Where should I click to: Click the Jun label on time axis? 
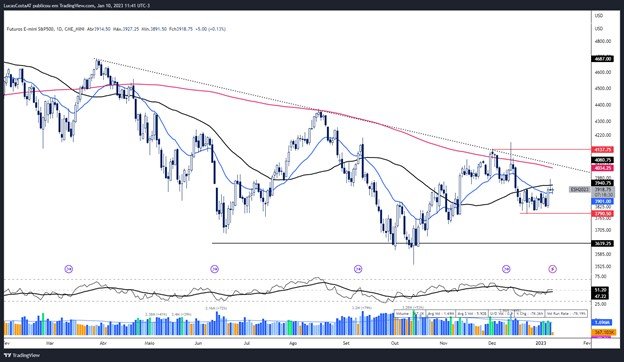[x=198, y=343]
